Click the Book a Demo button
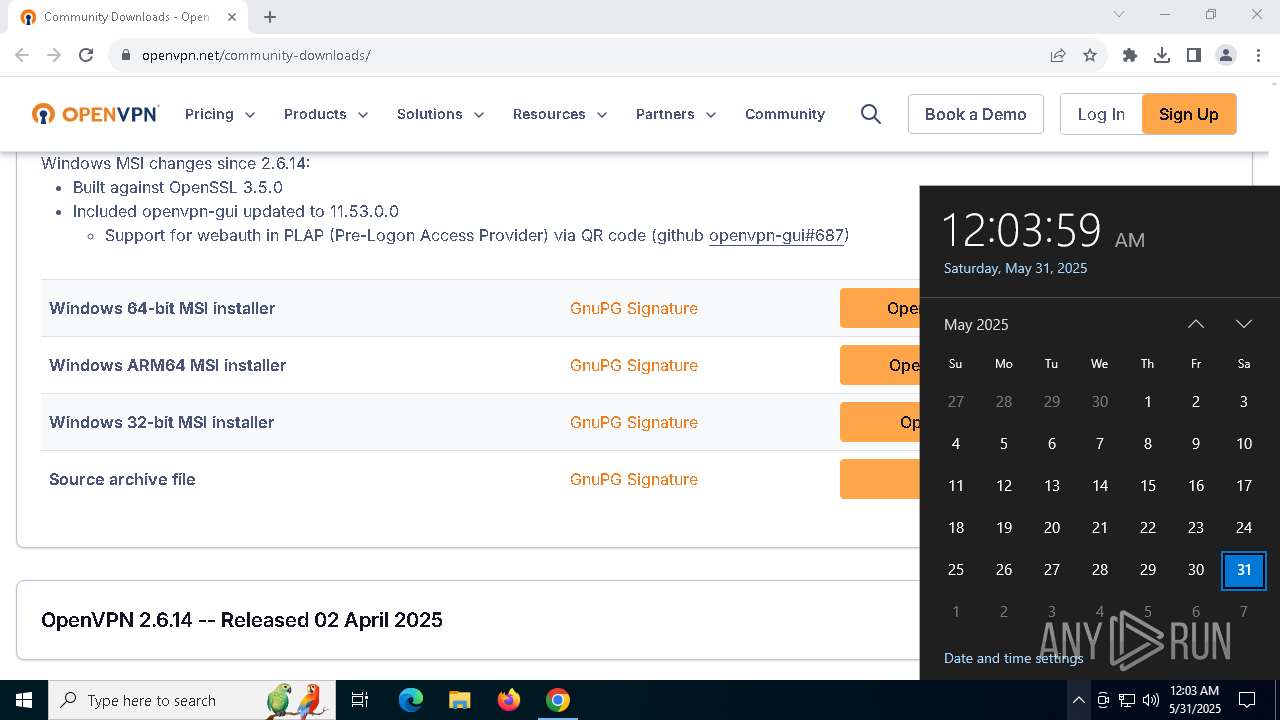1280x720 pixels. 975,114
